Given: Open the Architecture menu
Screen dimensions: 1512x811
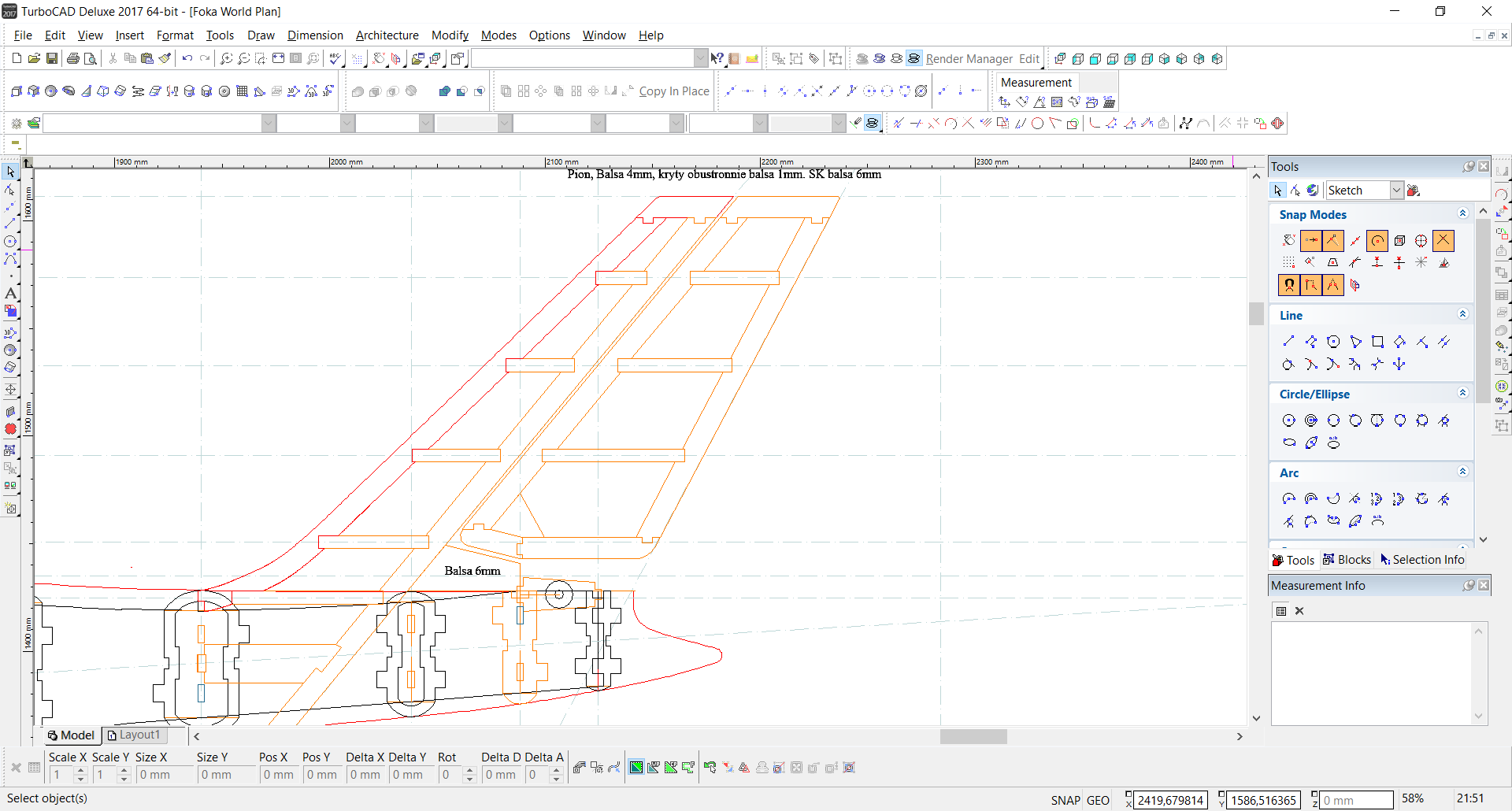Looking at the screenshot, I should coord(387,35).
